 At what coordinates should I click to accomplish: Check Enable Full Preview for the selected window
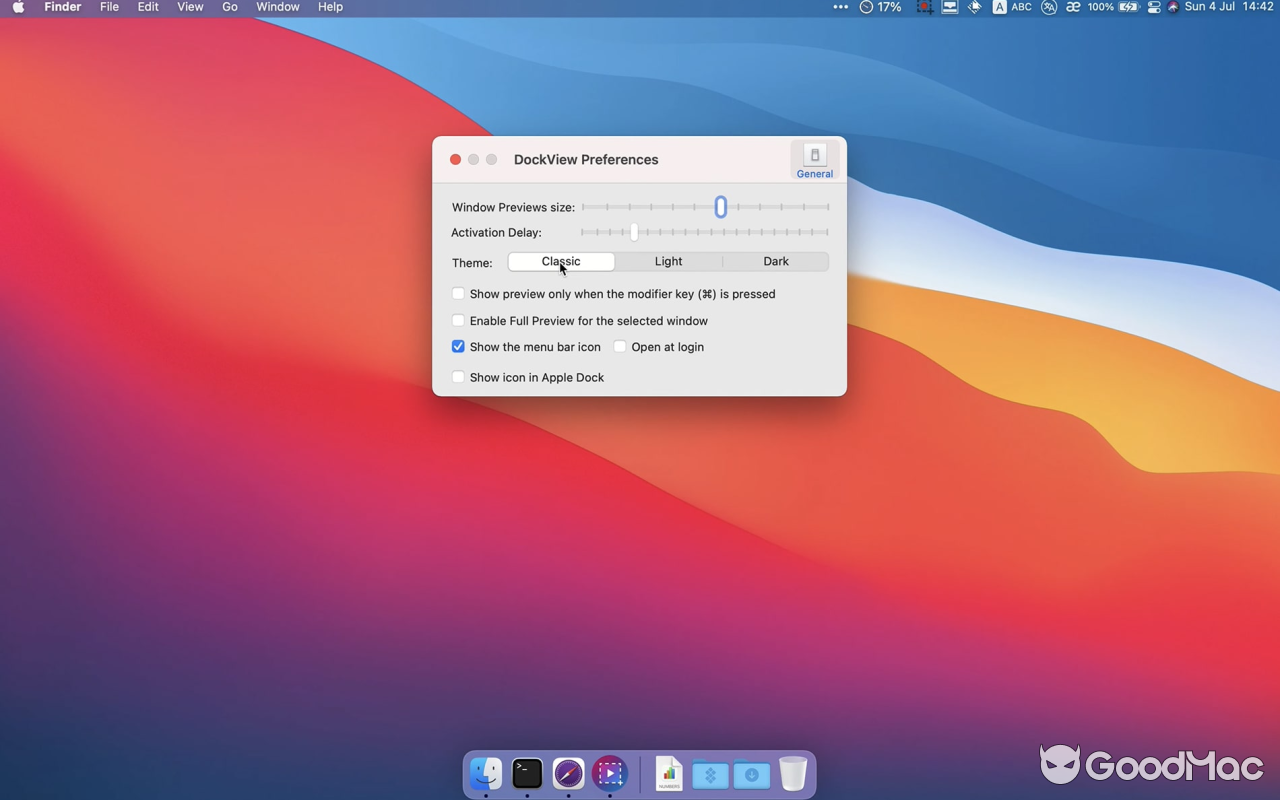click(x=458, y=320)
